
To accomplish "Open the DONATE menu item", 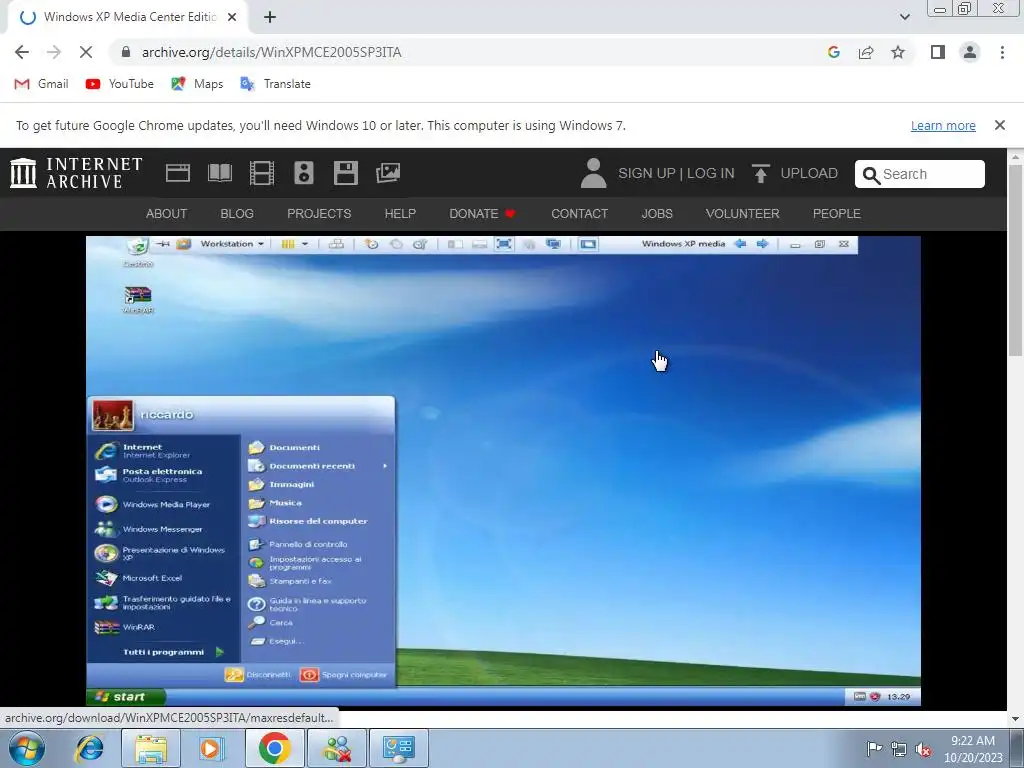I will point(482,214).
